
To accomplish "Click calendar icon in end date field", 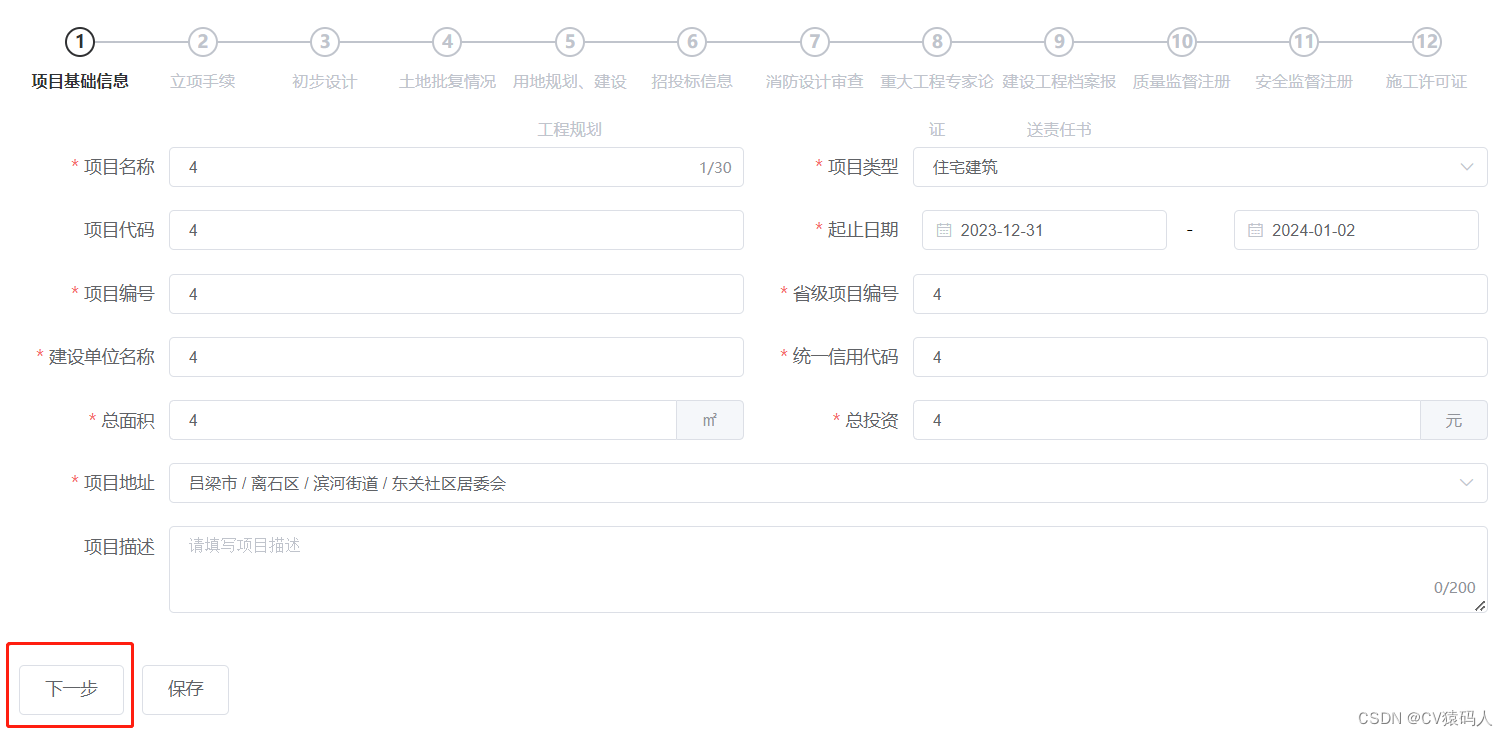I will click(x=1255, y=230).
